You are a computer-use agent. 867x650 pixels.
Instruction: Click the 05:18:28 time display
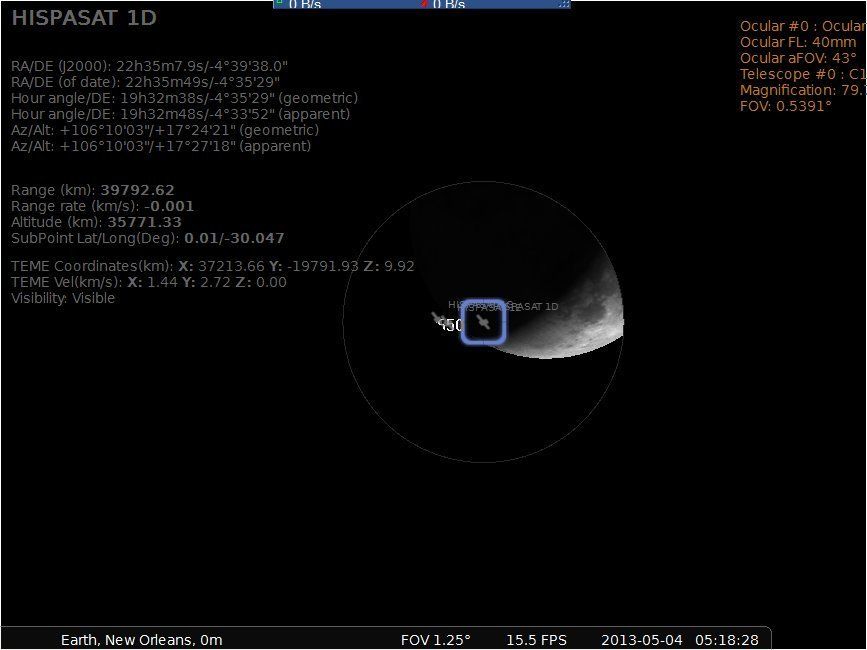727,640
